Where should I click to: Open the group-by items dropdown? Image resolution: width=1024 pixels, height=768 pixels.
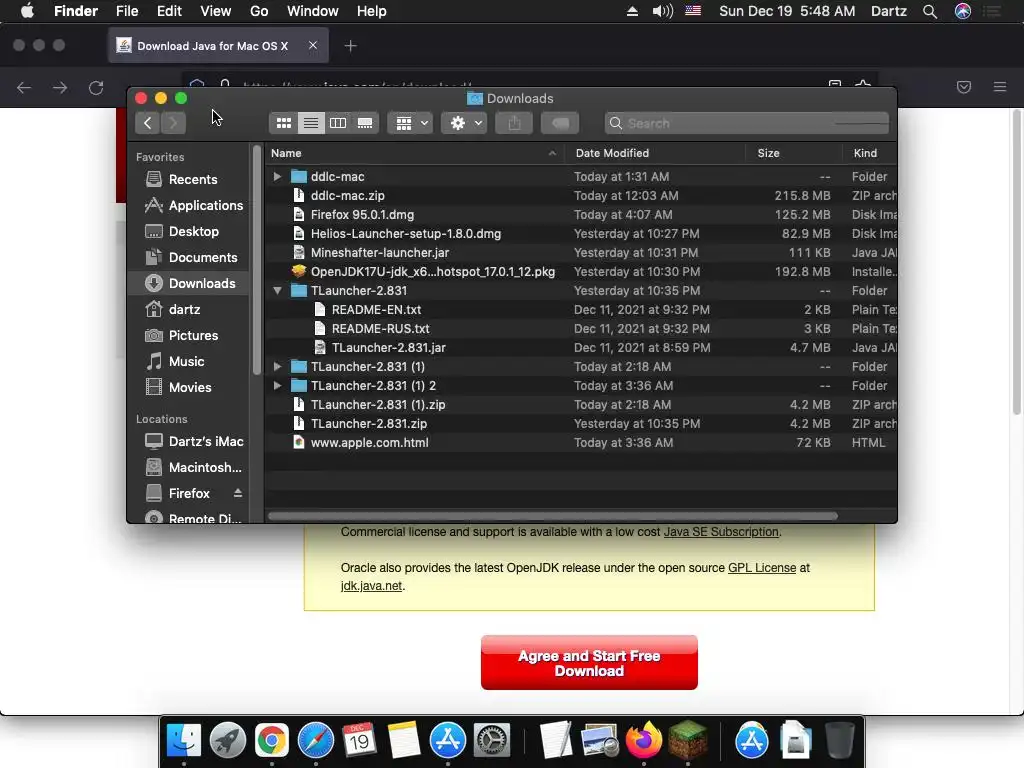point(410,123)
